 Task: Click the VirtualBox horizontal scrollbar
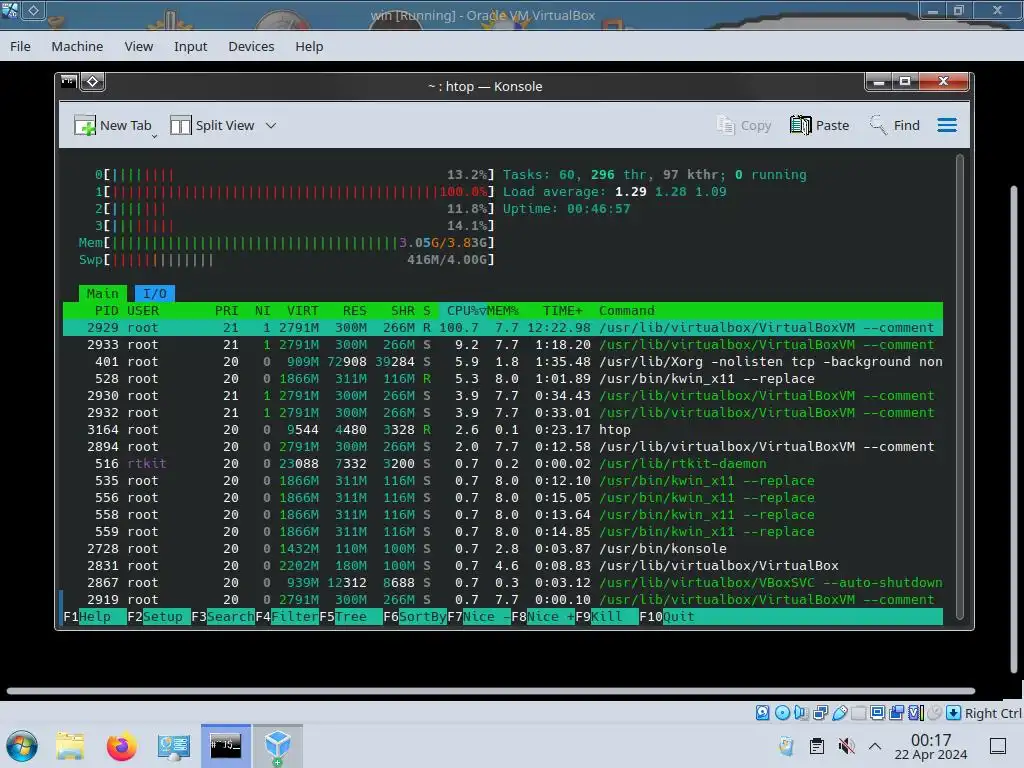[x=490, y=690]
